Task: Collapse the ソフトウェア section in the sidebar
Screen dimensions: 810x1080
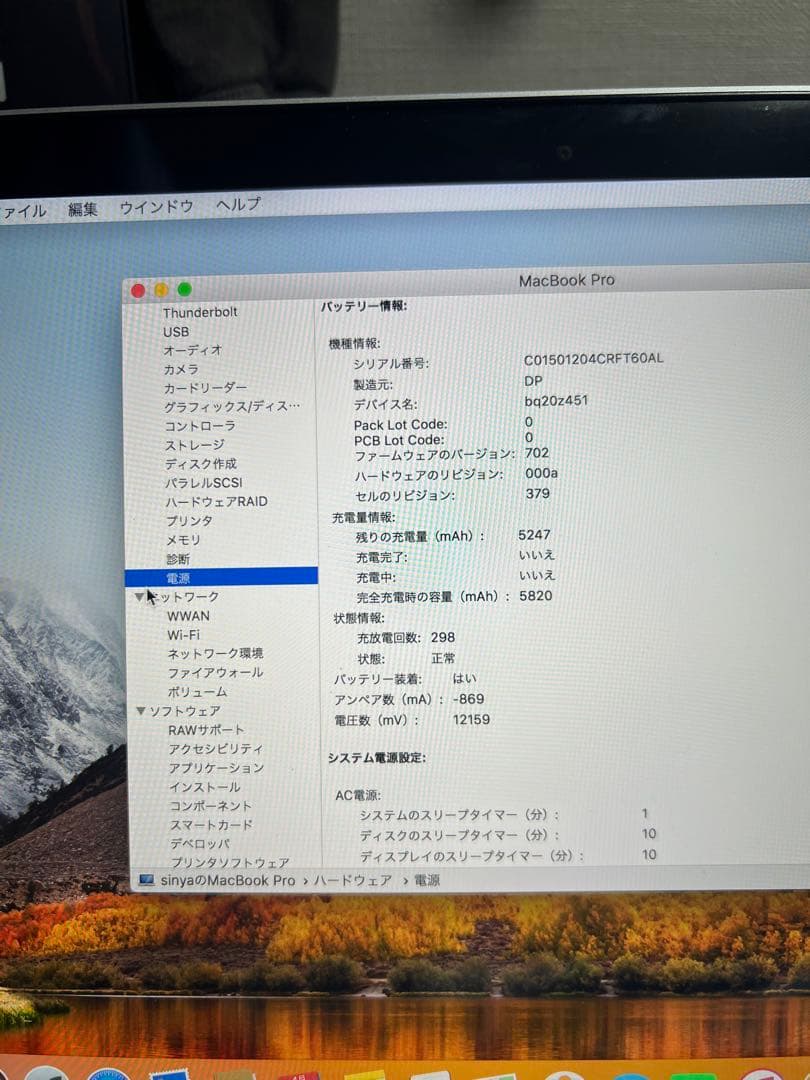Action: (141, 710)
